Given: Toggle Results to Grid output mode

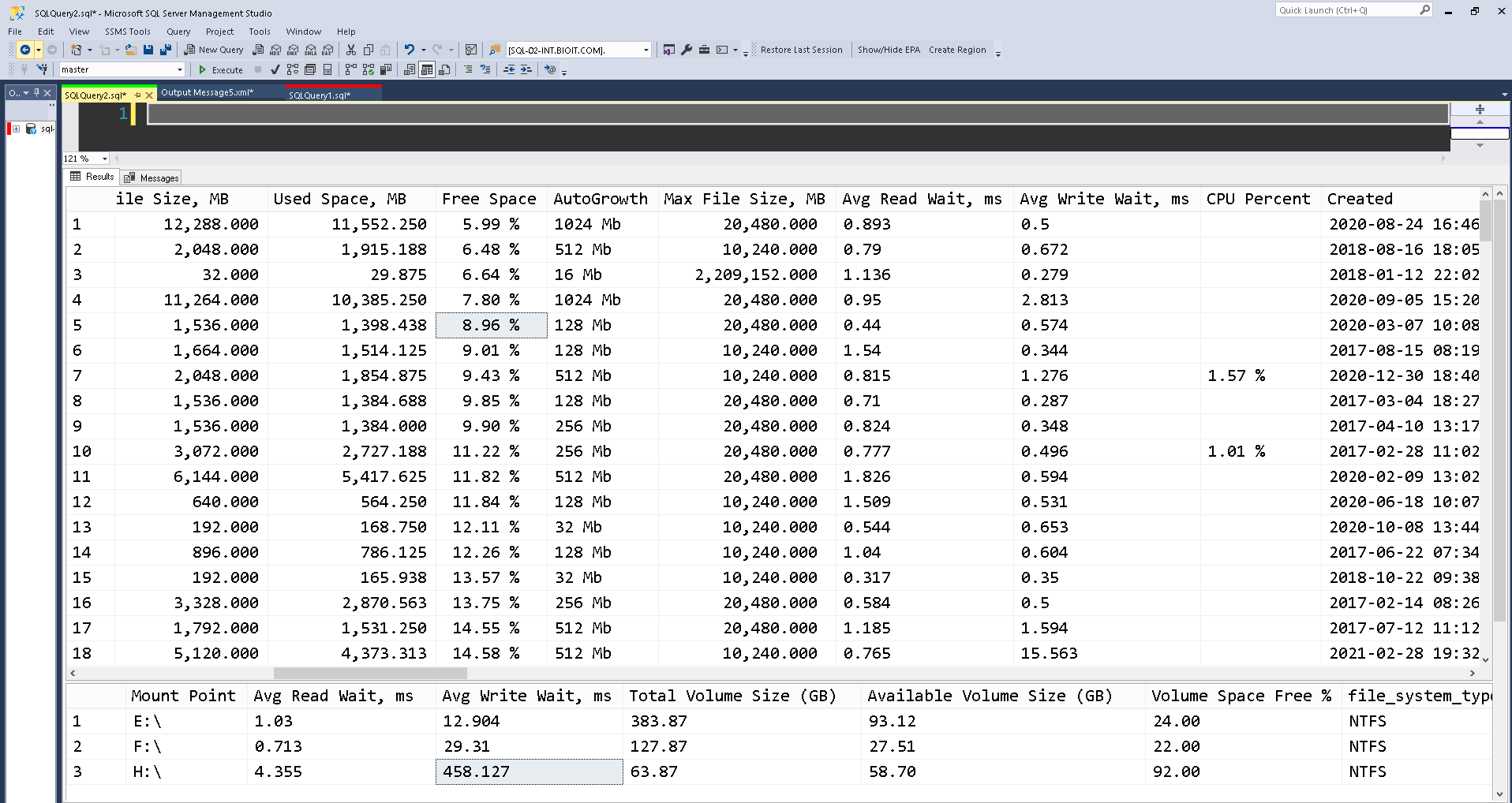Looking at the screenshot, I should click(x=427, y=70).
